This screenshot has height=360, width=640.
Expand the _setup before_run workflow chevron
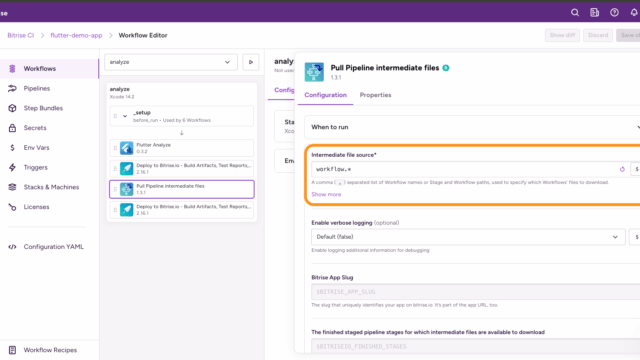click(125, 116)
